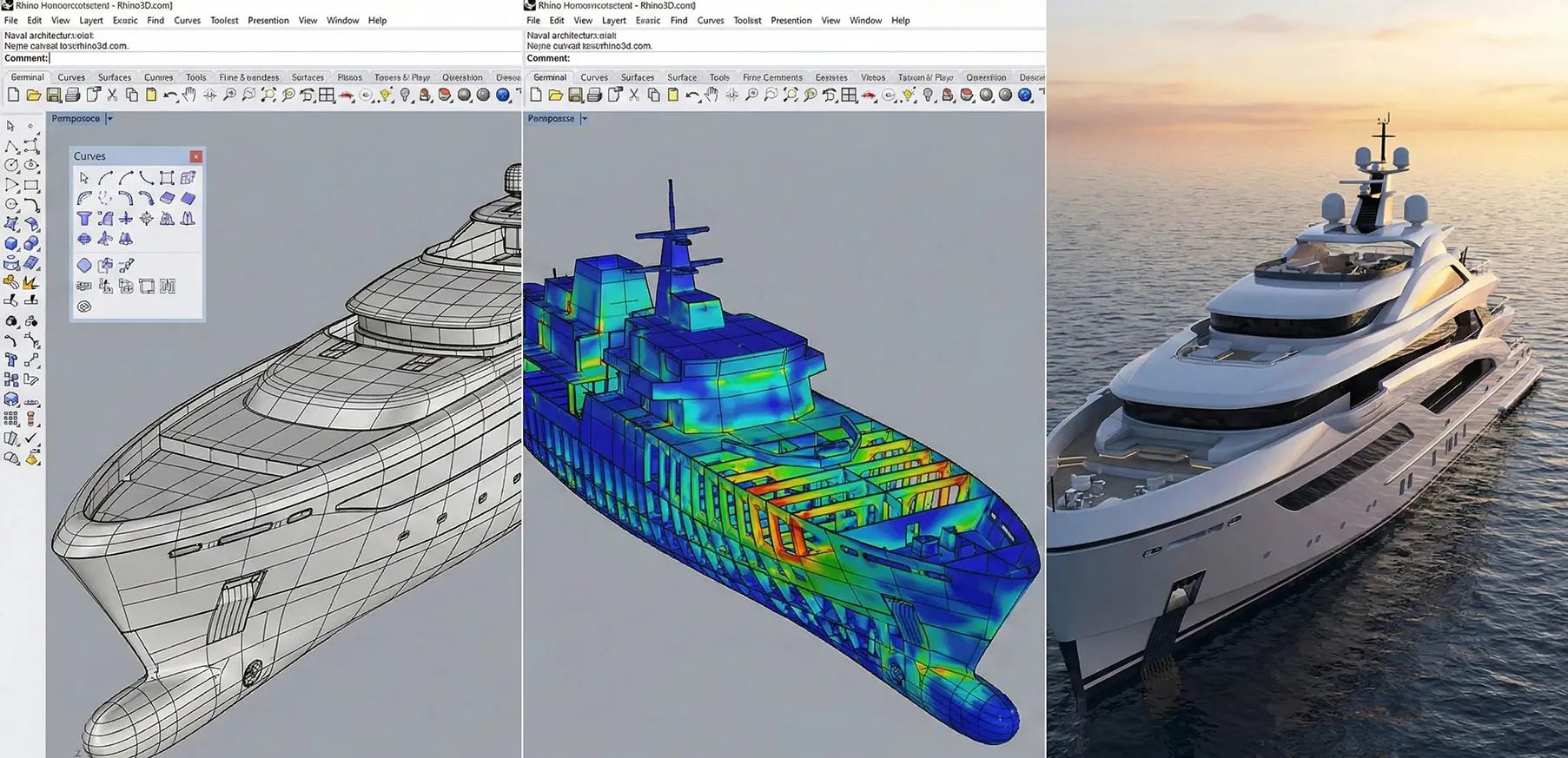Open viewport dropdown arrow in left window
Screen dimensions: 1568x758
109,118
